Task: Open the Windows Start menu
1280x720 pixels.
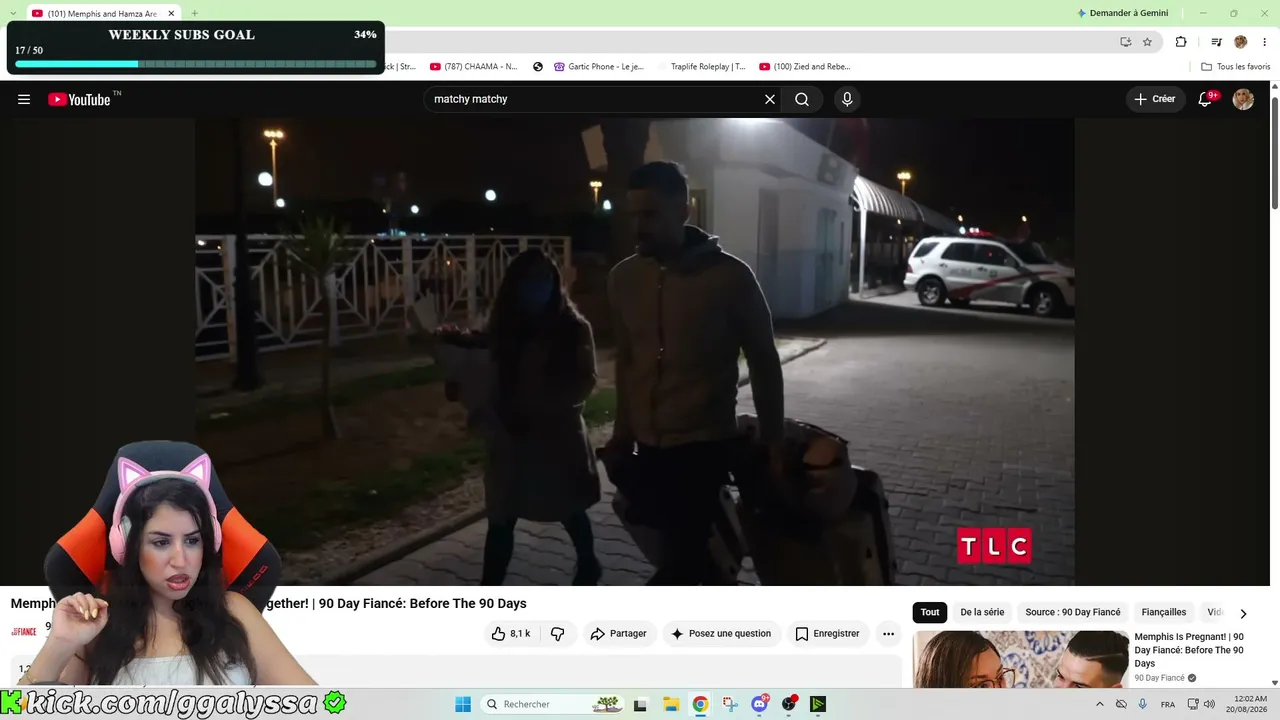Action: [x=463, y=704]
